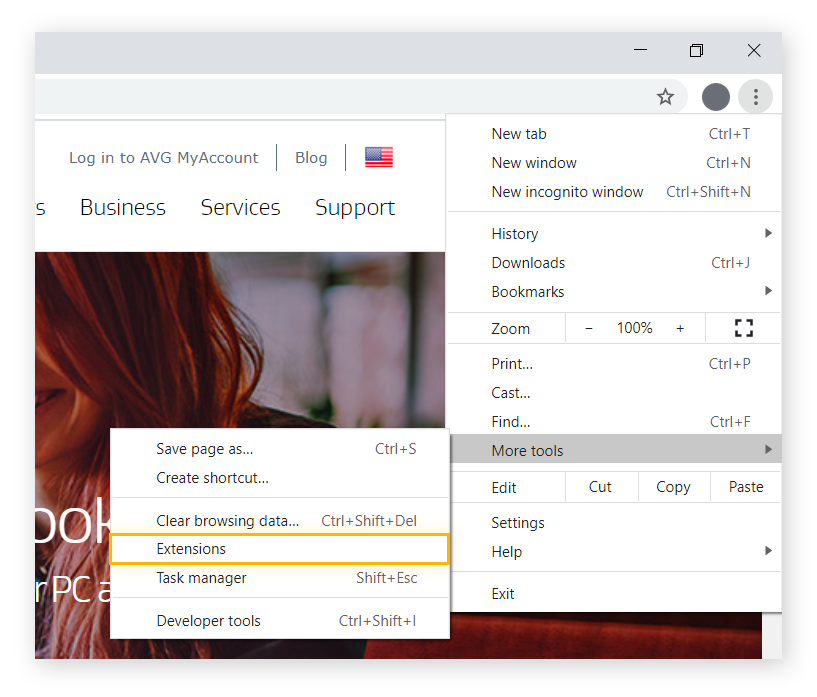Zoom out using the minus icon
This screenshot has height=697, width=817.
point(588,327)
